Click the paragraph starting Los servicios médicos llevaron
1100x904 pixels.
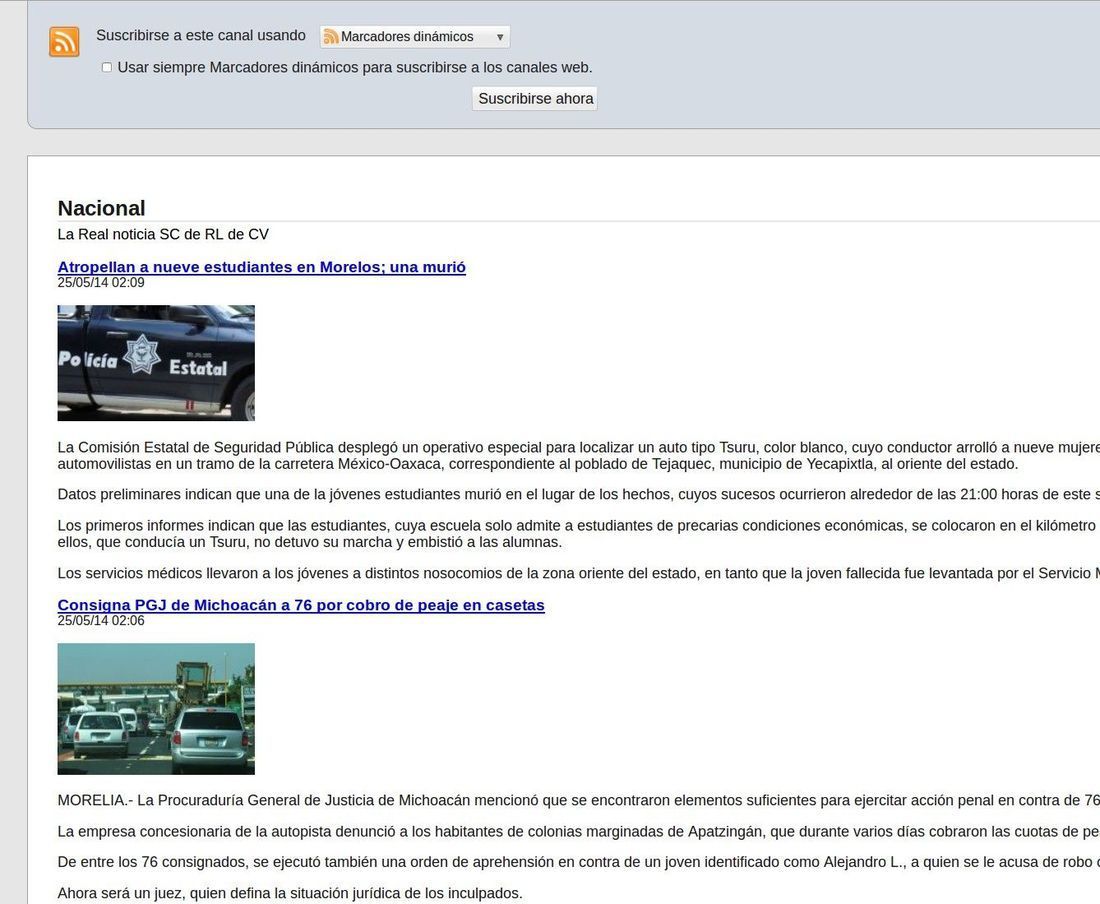579,573
